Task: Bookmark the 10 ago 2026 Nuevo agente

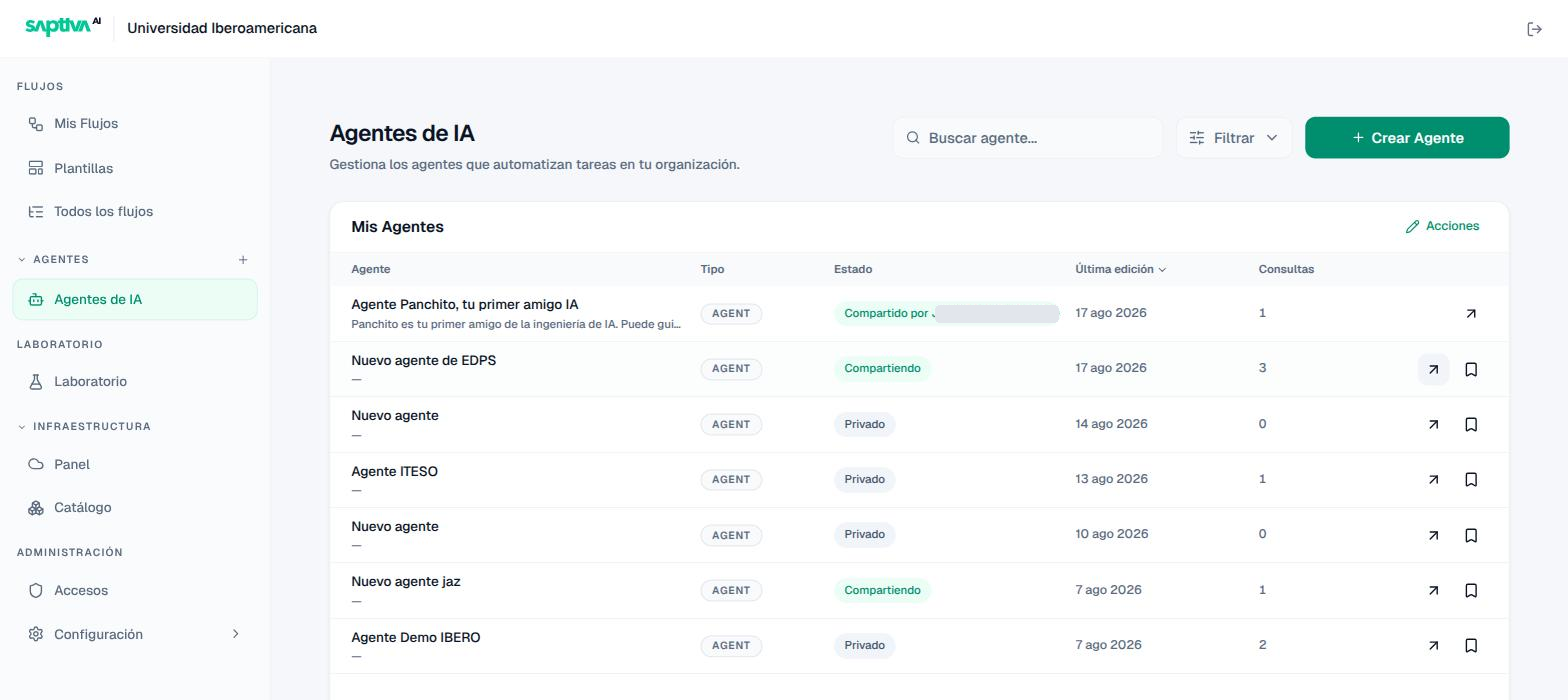Action: click(x=1471, y=535)
